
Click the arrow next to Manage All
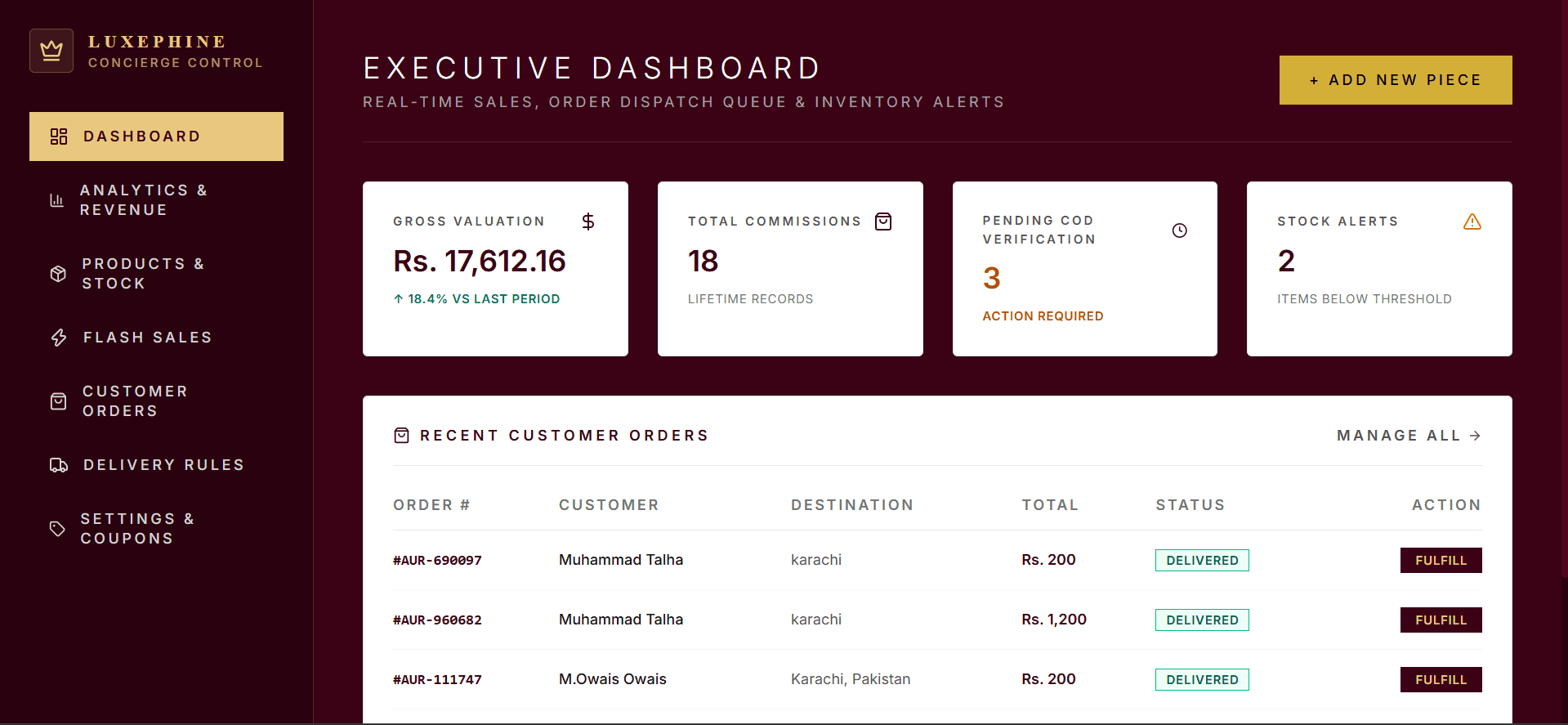pos(1475,436)
